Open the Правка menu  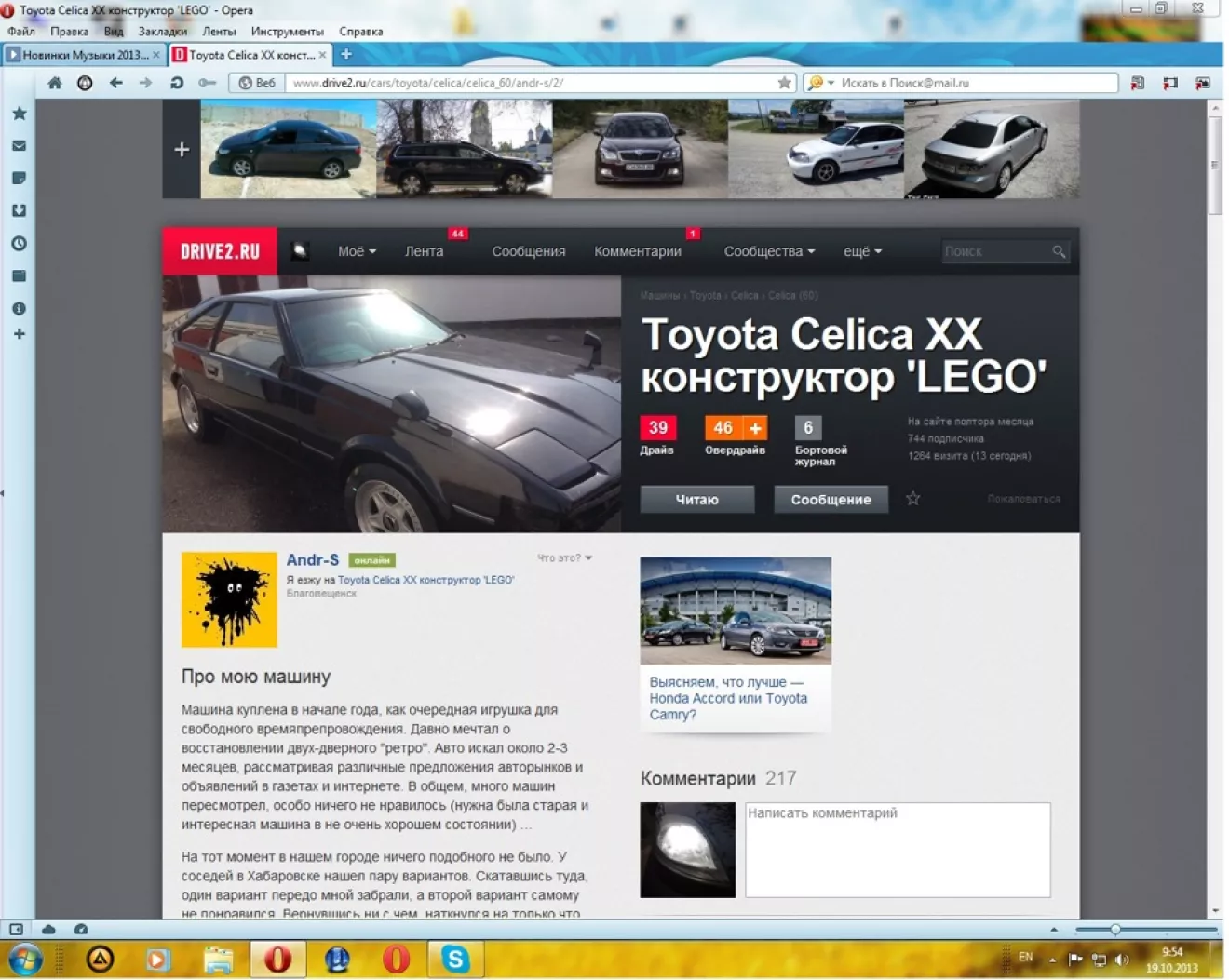(69, 32)
